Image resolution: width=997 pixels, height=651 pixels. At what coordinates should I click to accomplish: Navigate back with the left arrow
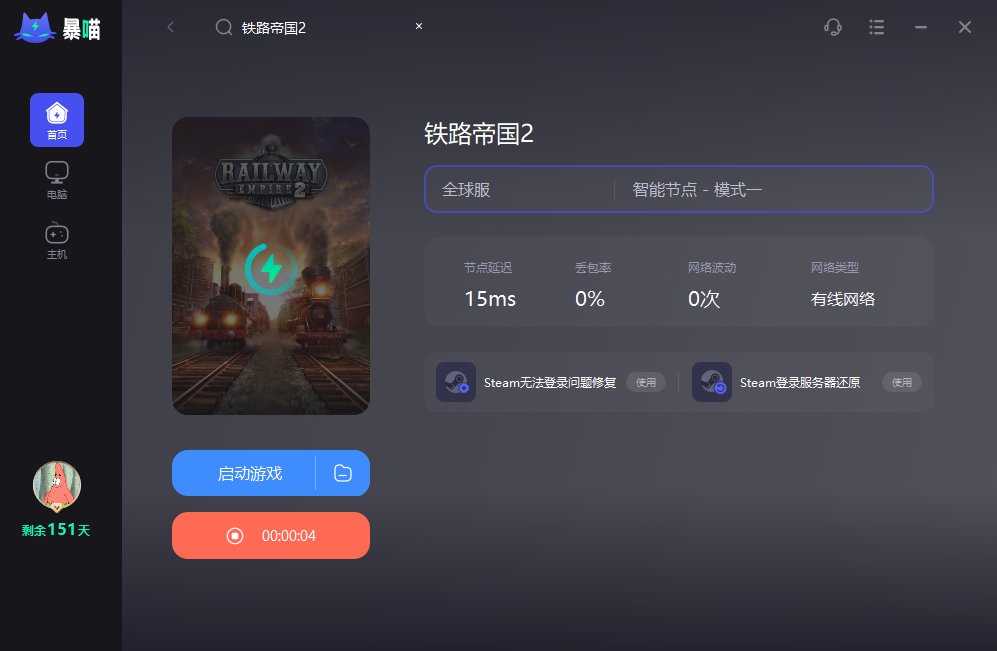[170, 27]
